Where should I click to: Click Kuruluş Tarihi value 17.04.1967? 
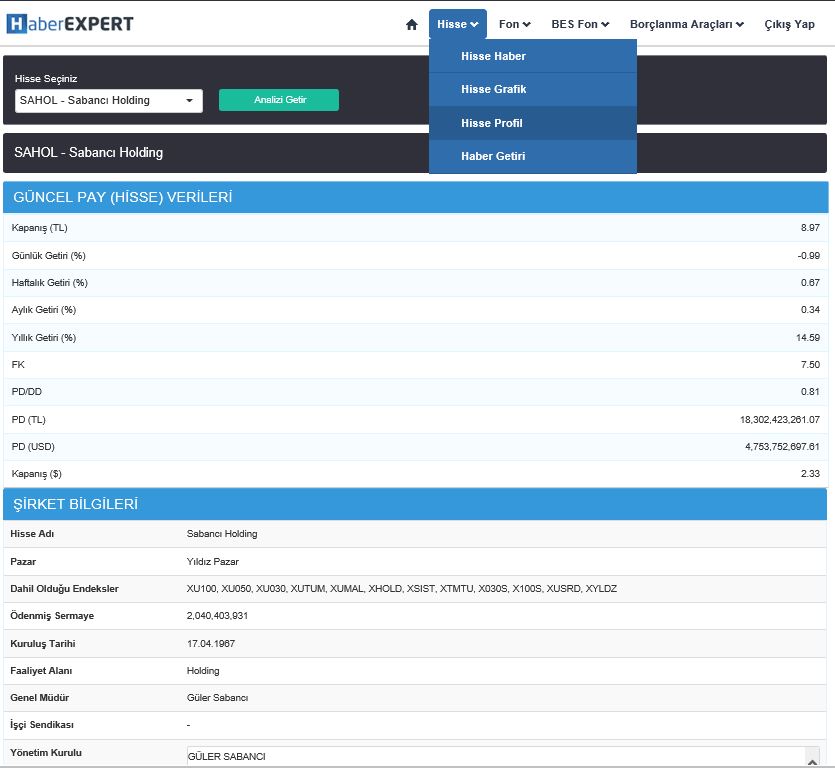211,643
